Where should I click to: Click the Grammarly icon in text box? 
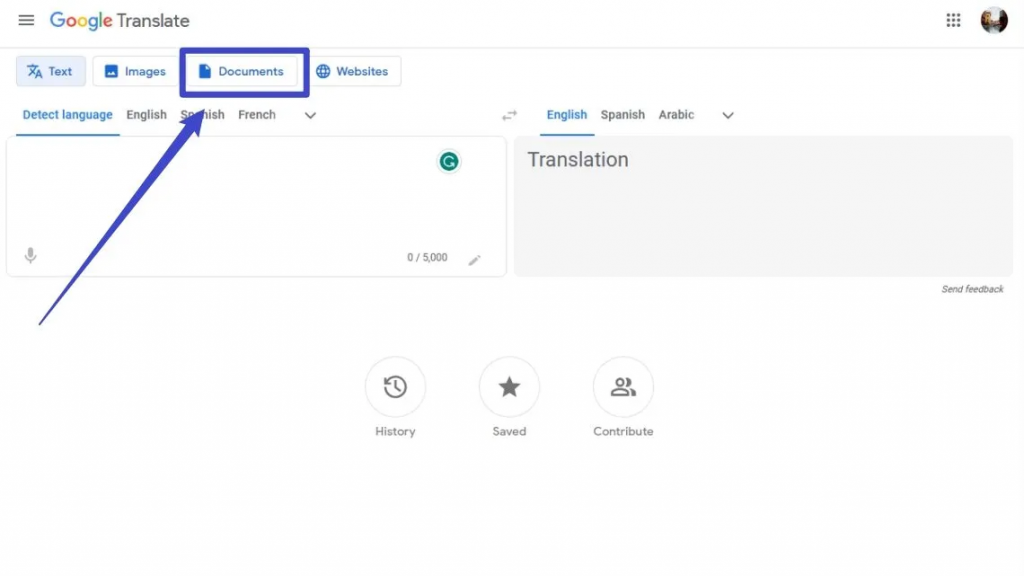coord(449,161)
